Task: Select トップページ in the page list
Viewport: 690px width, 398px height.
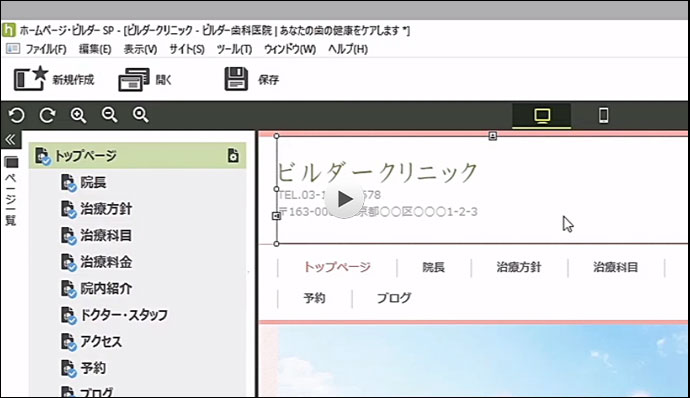Action: pyautogui.click(x=137, y=155)
